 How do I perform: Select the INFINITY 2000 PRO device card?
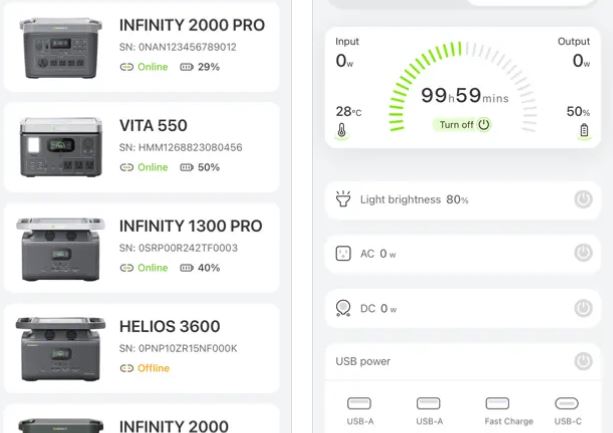coord(141,45)
